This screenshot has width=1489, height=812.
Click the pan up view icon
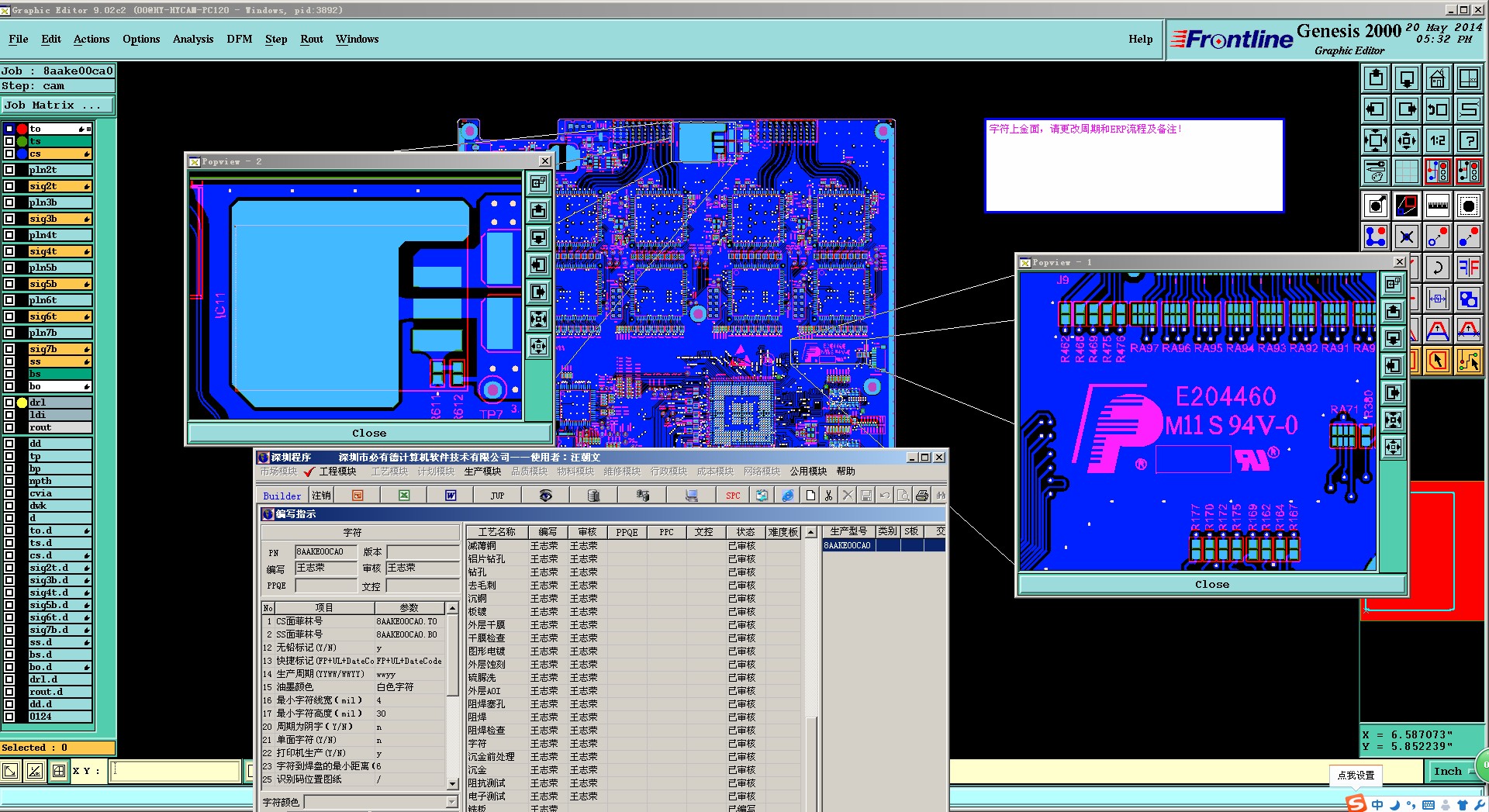[x=1376, y=78]
